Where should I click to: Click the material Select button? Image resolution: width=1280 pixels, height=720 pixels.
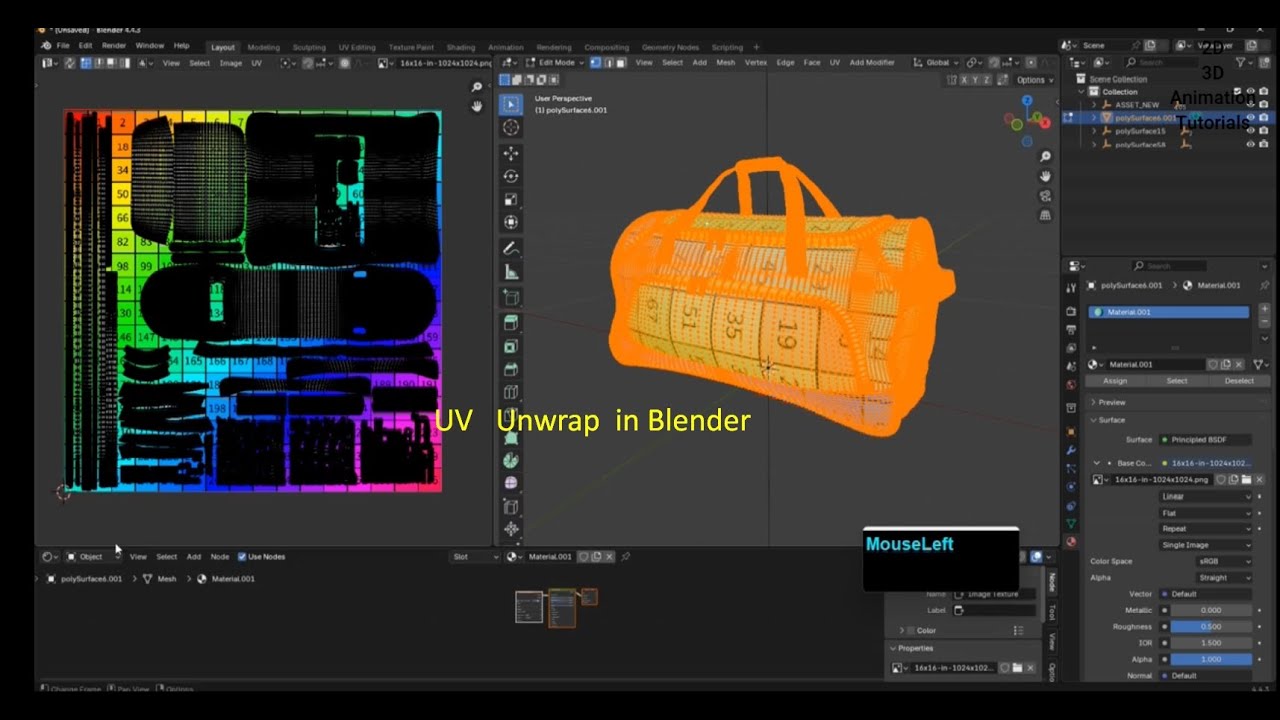1177,381
